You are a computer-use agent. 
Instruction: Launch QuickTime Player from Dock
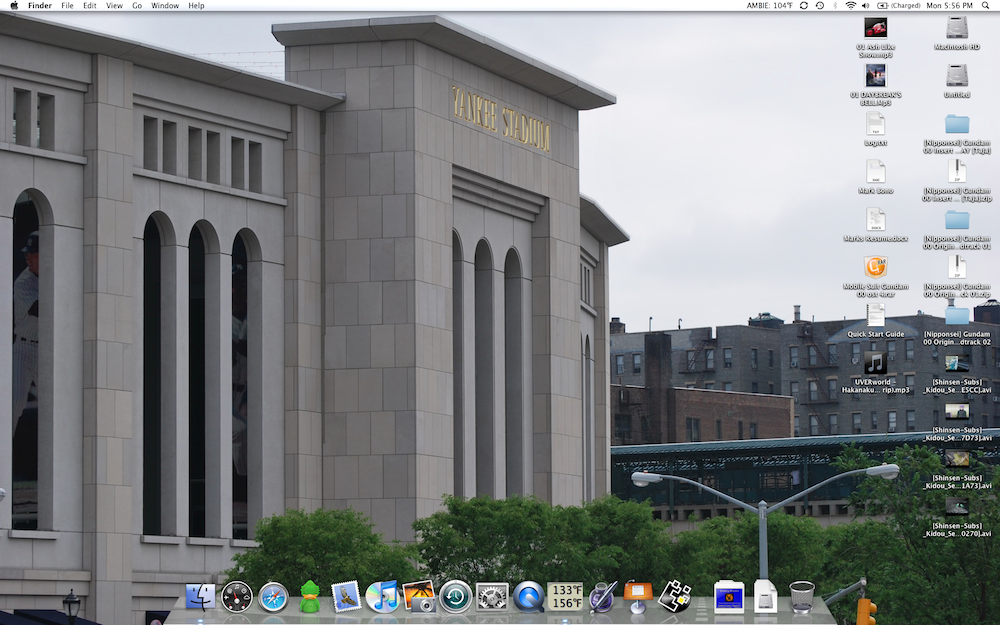pos(529,597)
